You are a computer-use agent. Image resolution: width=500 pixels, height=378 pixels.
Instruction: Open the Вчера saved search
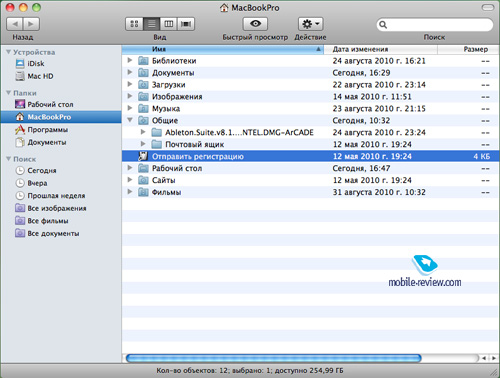click(x=32, y=183)
